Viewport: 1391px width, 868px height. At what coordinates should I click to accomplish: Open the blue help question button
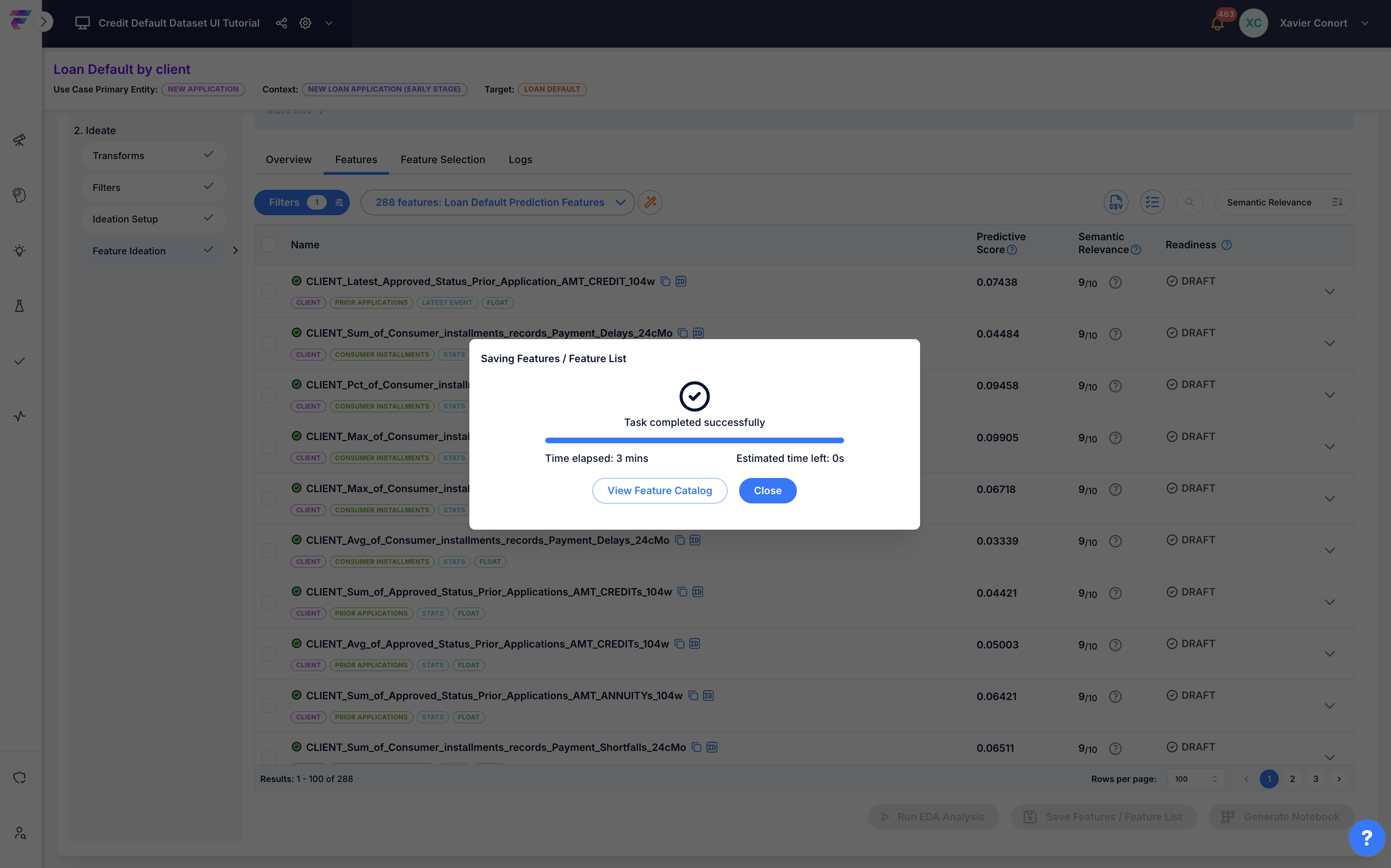tap(1367, 838)
